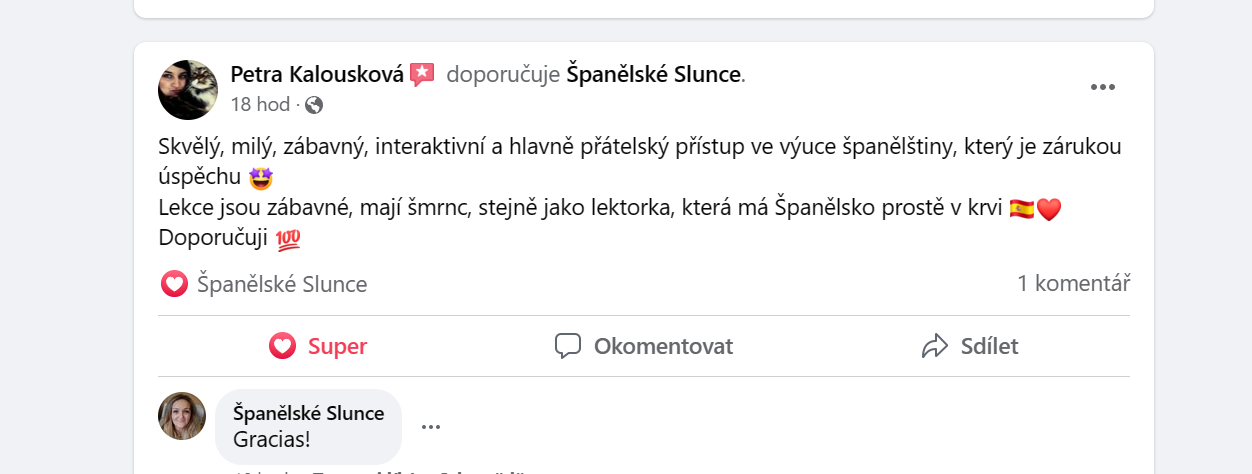This screenshot has width=1252, height=474.
Task: Expand the 1 komentář comments count
Action: (1073, 284)
